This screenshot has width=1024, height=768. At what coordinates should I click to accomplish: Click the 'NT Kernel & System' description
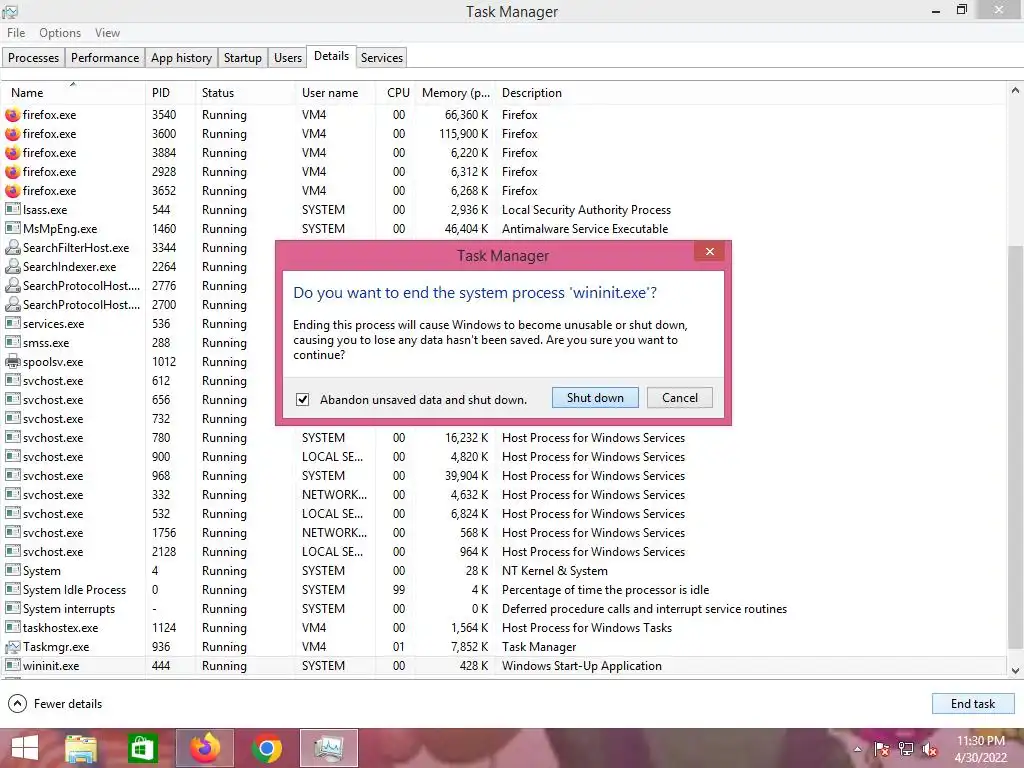coord(554,571)
